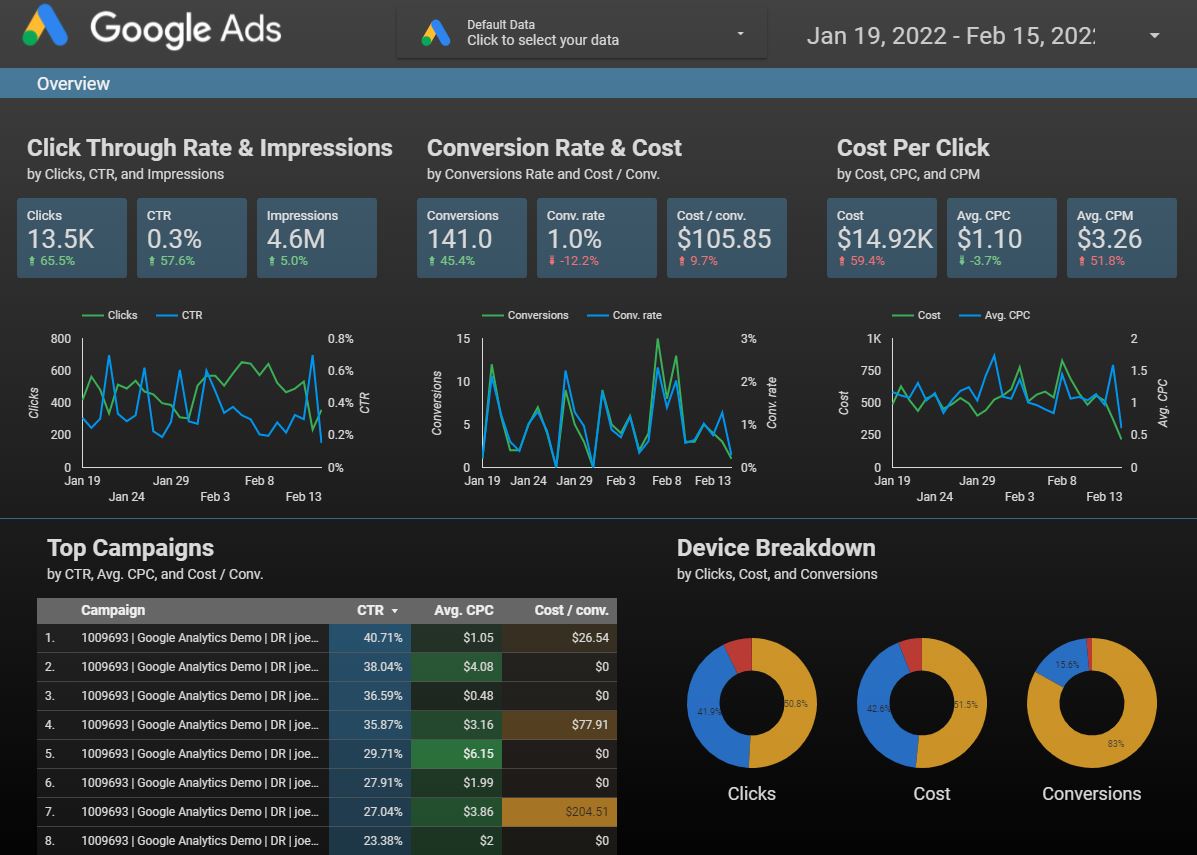
Task: Click the Conv. rate legend entry above the middle chart
Action: [624, 315]
